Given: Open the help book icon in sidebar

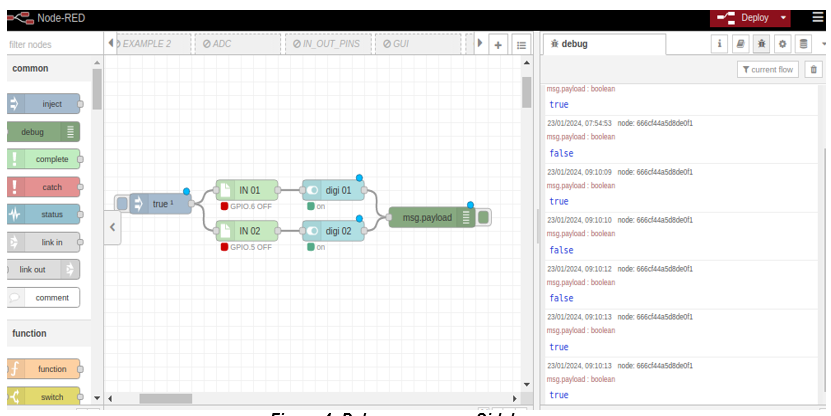Looking at the screenshot, I should click(x=739, y=44).
